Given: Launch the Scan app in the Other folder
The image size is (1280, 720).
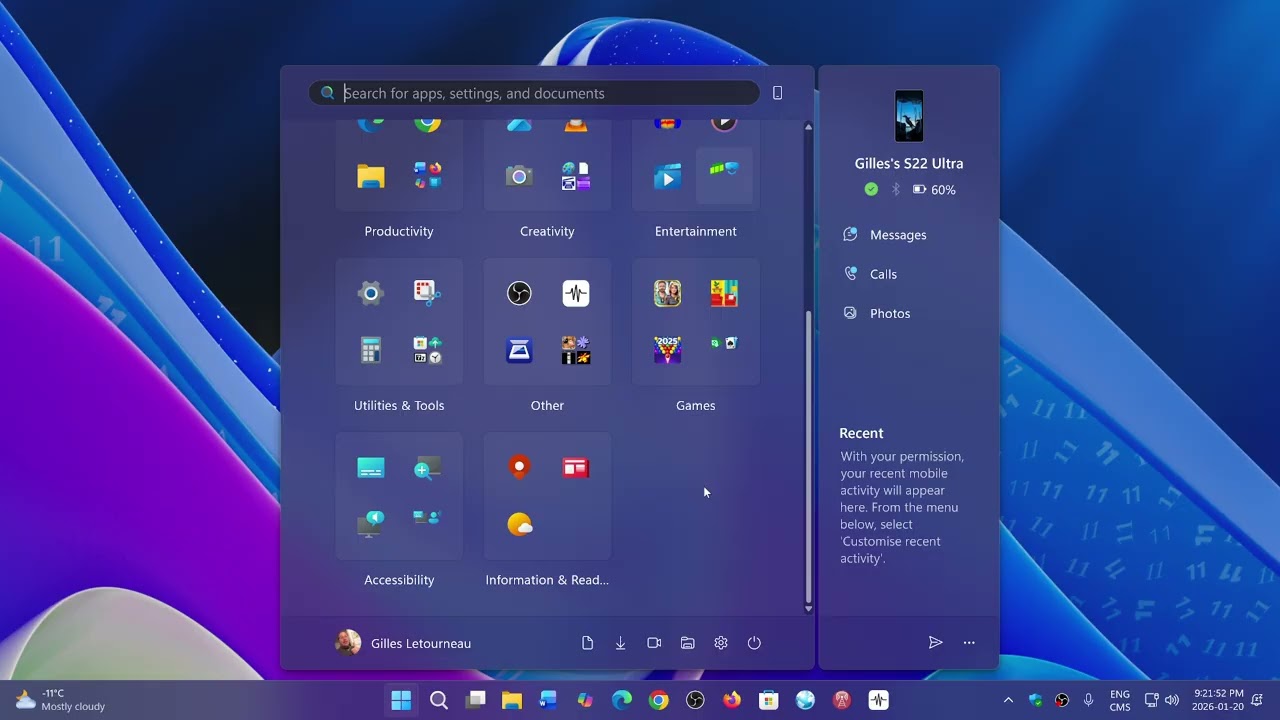Looking at the screenshot, I should [519, 350].
